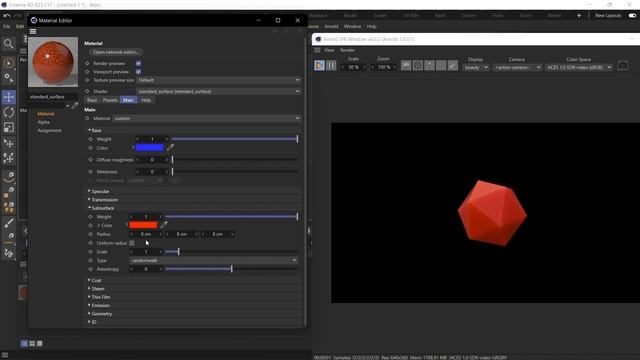Click the search magnifier icon in left toolbar
The image size is (640, 360).
(x=9, y=44)
